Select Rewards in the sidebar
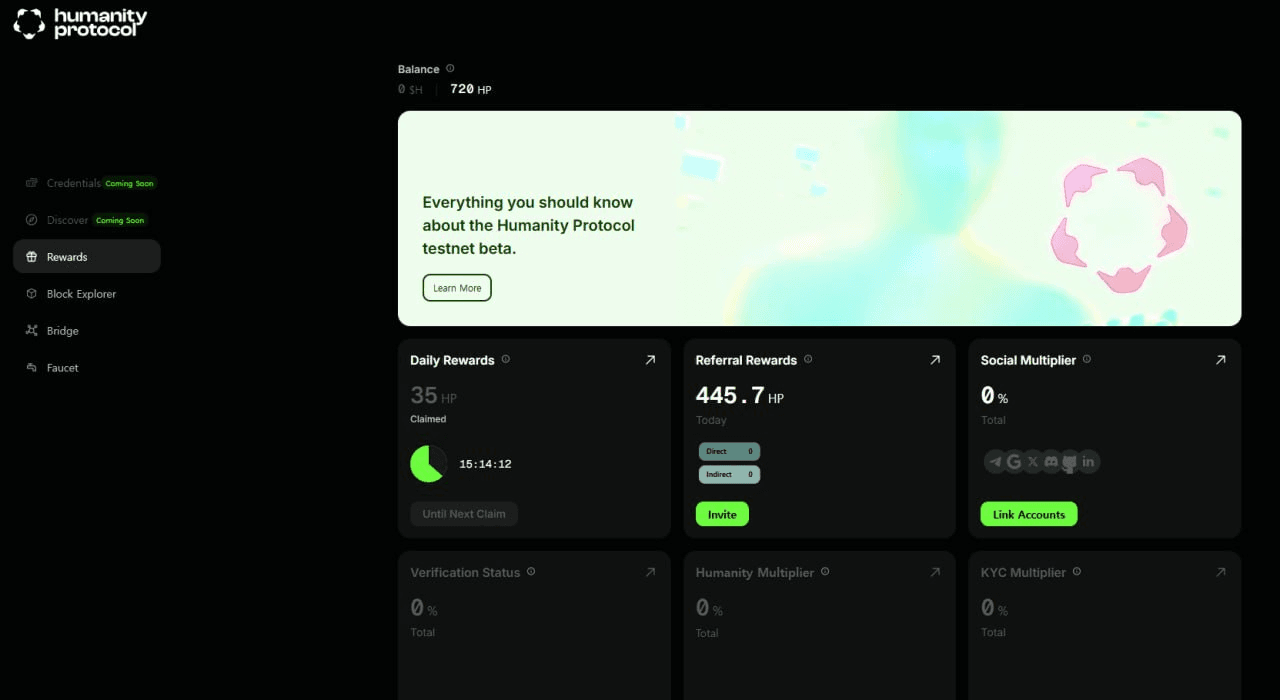This screenshot has height=700, width=1280. click(x=87, y=257)
